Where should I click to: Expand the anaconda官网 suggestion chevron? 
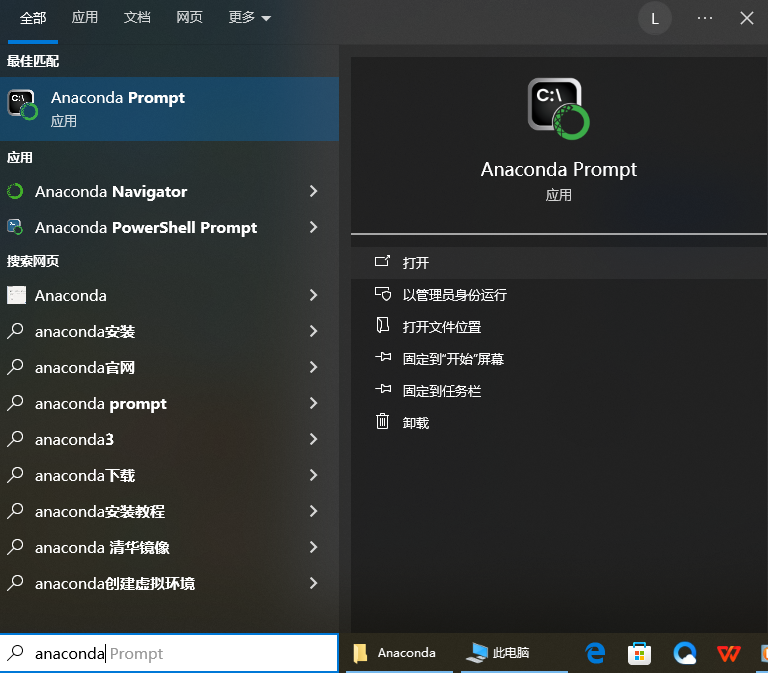pos(313,367)
